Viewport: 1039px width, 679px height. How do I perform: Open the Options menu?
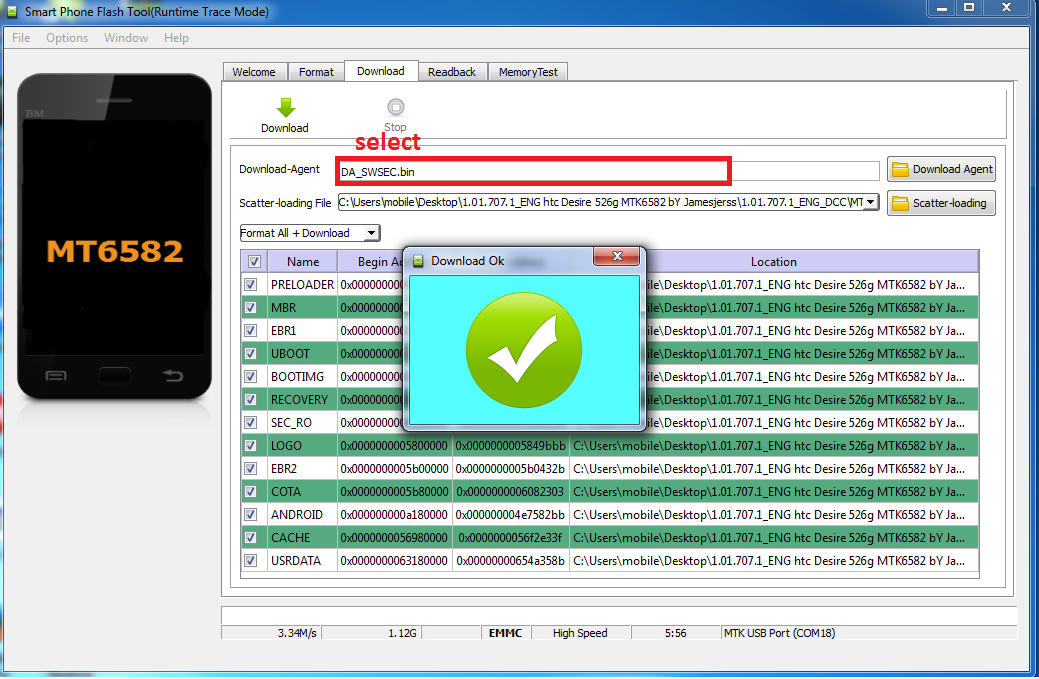tap(67, 38)
